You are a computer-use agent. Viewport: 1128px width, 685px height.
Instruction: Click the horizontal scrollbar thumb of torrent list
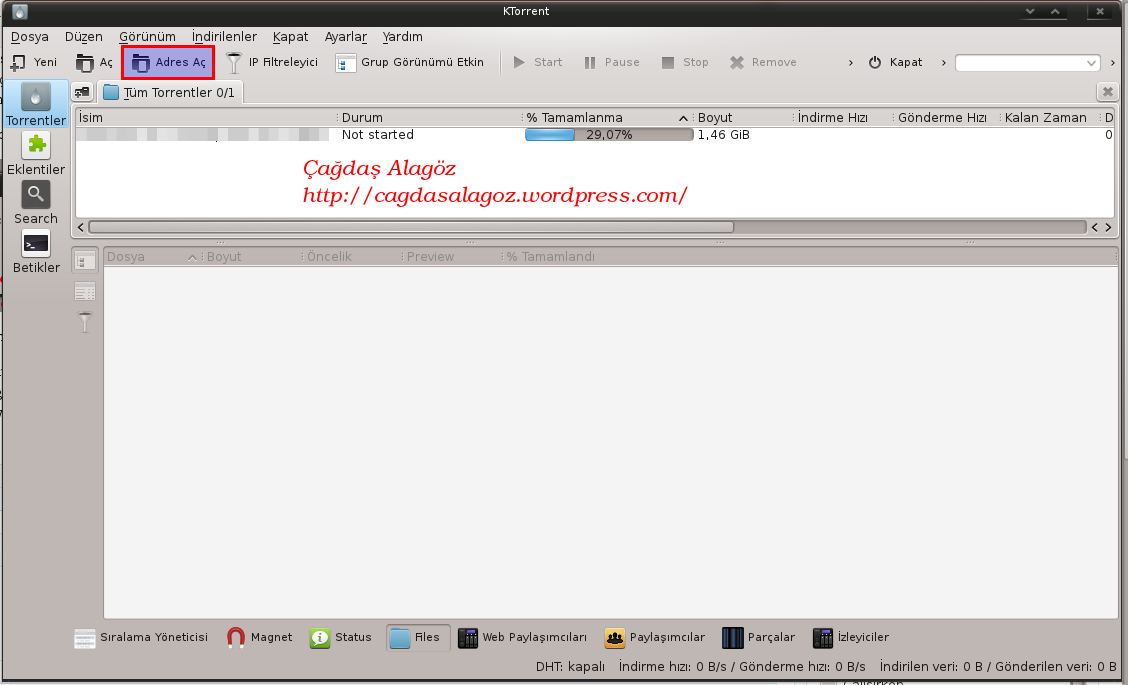411,227
